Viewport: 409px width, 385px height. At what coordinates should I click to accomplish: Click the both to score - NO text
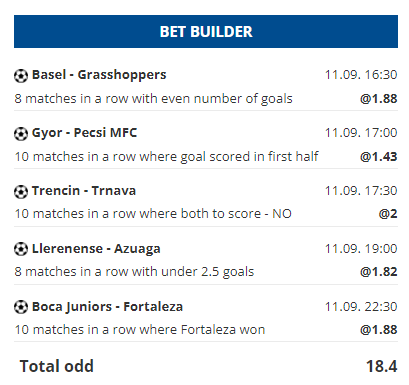153,214
